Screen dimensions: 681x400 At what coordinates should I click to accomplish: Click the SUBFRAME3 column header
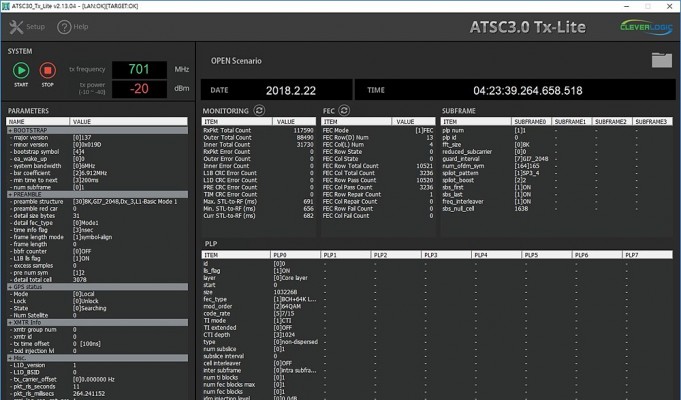coord(651,122)
